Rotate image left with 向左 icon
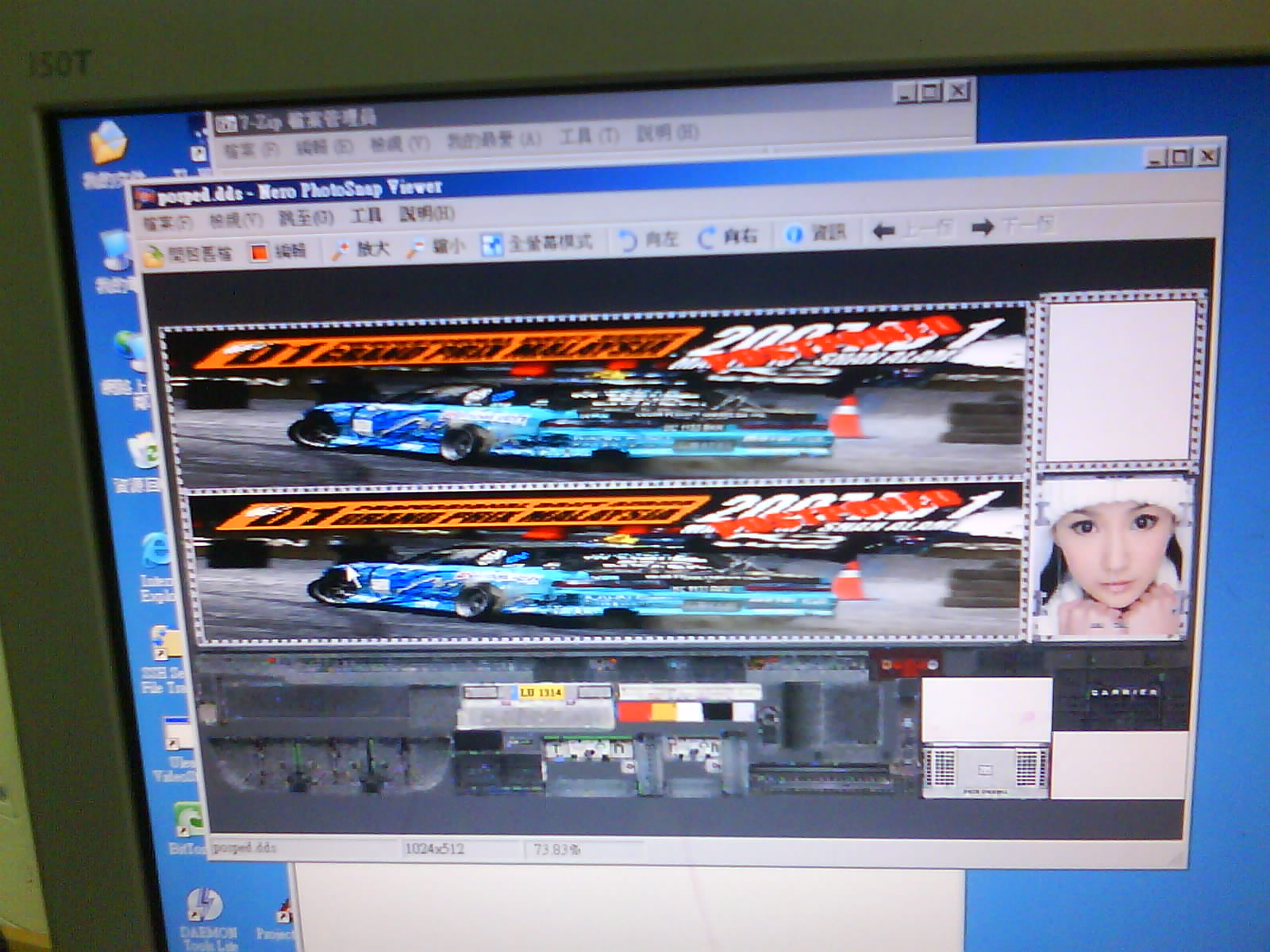 628,240
